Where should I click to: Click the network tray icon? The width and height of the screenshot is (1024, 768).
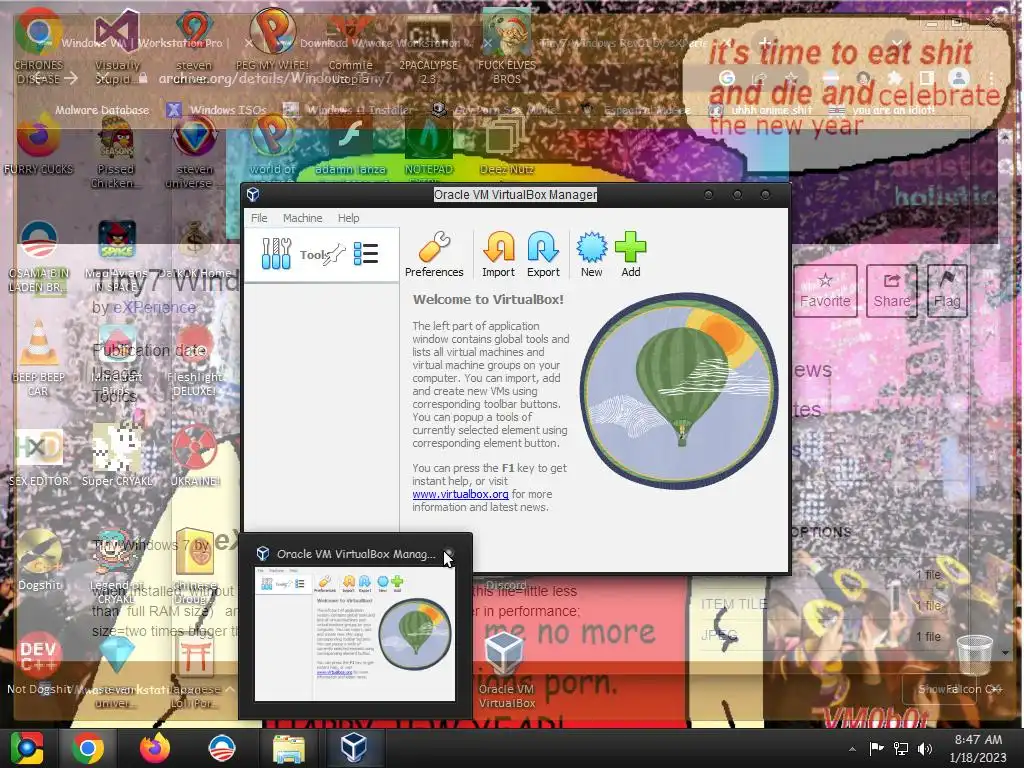(901, 748)
